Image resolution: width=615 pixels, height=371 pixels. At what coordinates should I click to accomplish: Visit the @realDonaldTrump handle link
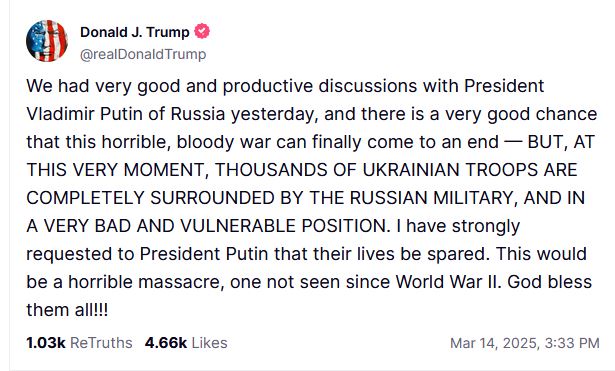pos(143,54)
